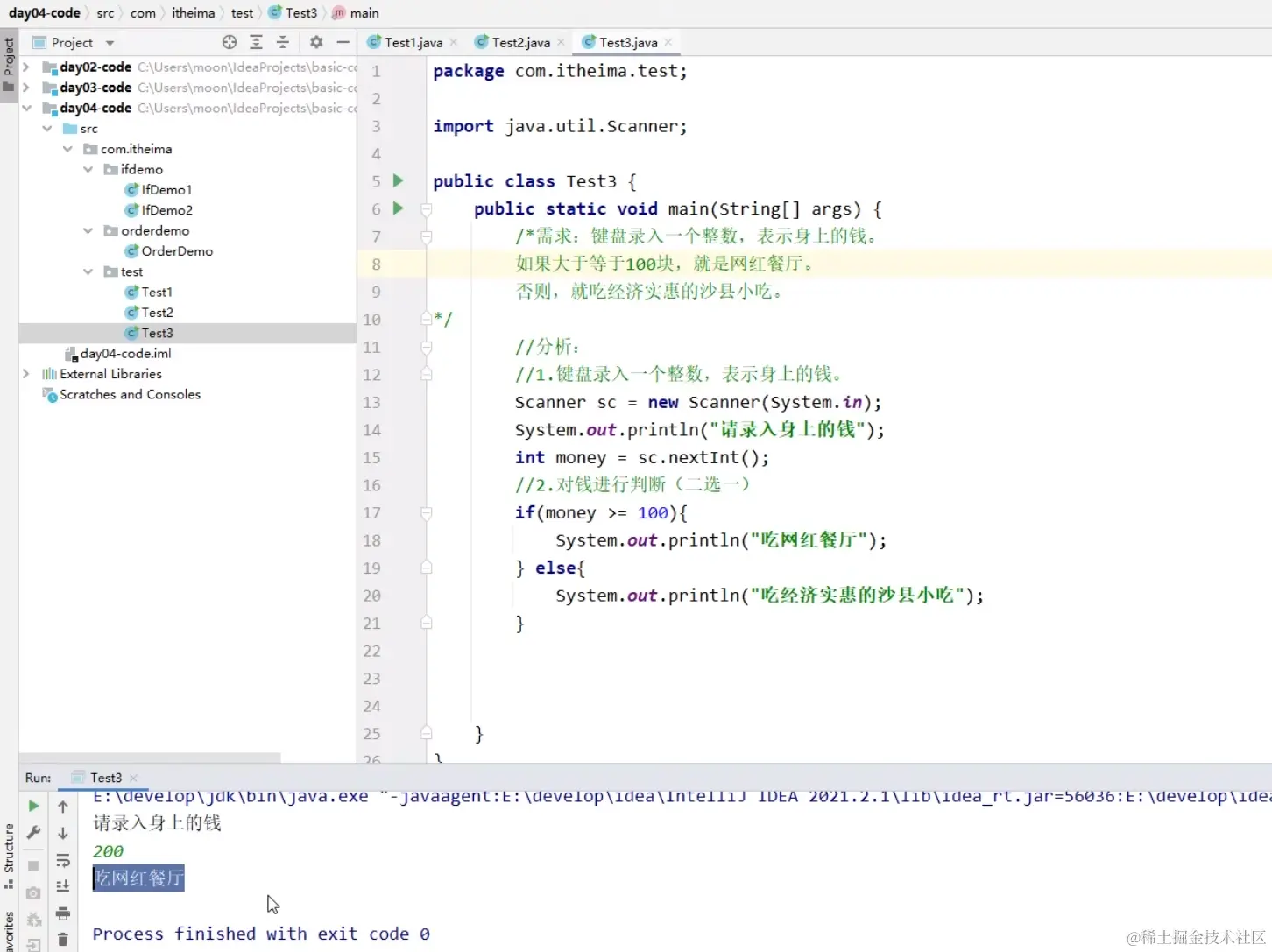1272x952 pixels.
Task: Click the camera thread dump icon
Action: point(33,892)
